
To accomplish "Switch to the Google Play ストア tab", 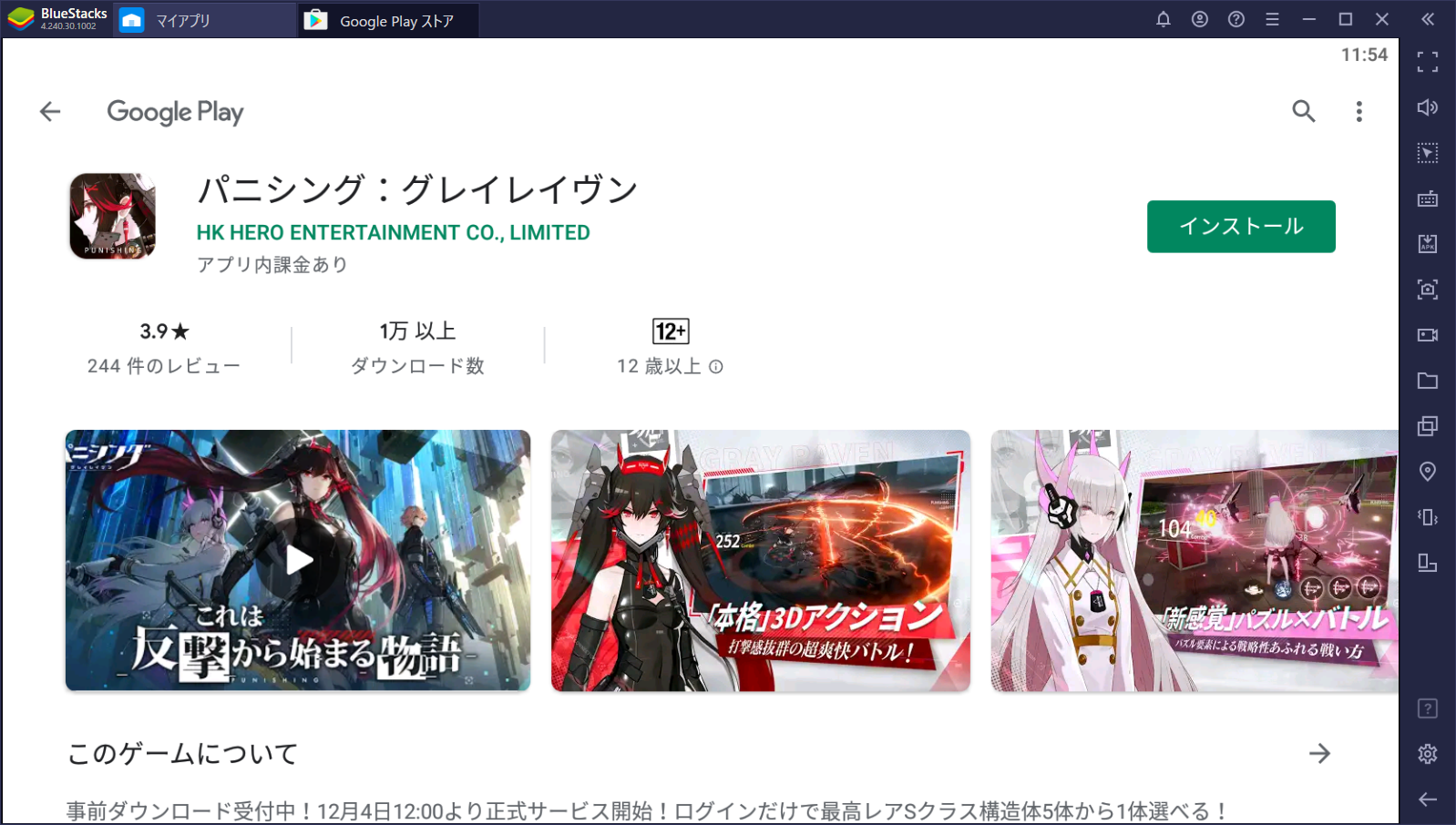I will 387,20.
